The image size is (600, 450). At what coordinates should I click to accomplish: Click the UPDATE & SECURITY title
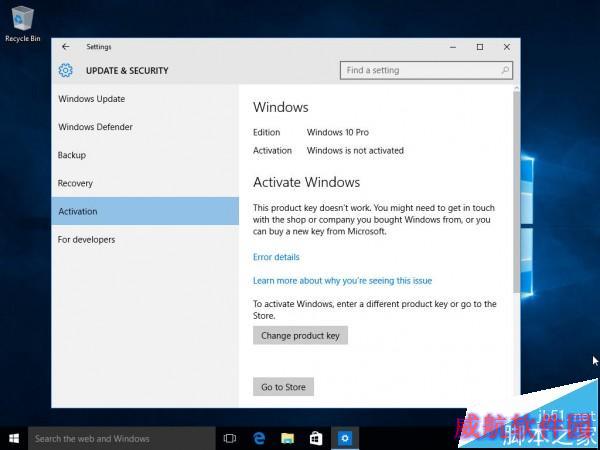(127, 70)
